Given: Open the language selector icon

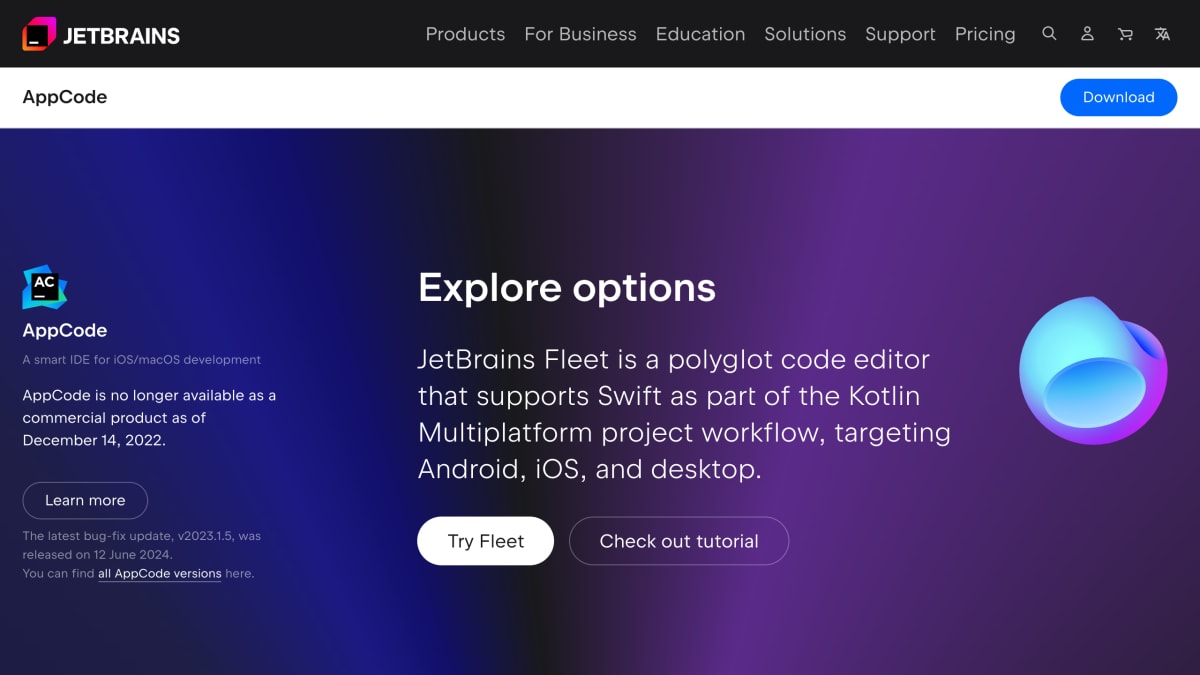Looking at the screenshot, I should tap(1162, 33).
